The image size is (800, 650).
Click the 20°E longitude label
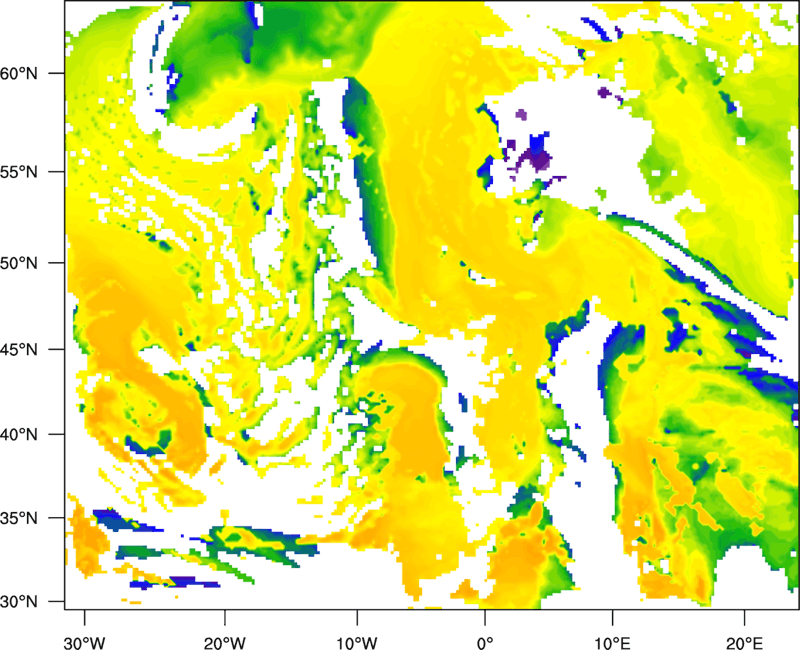click(744, 643)
